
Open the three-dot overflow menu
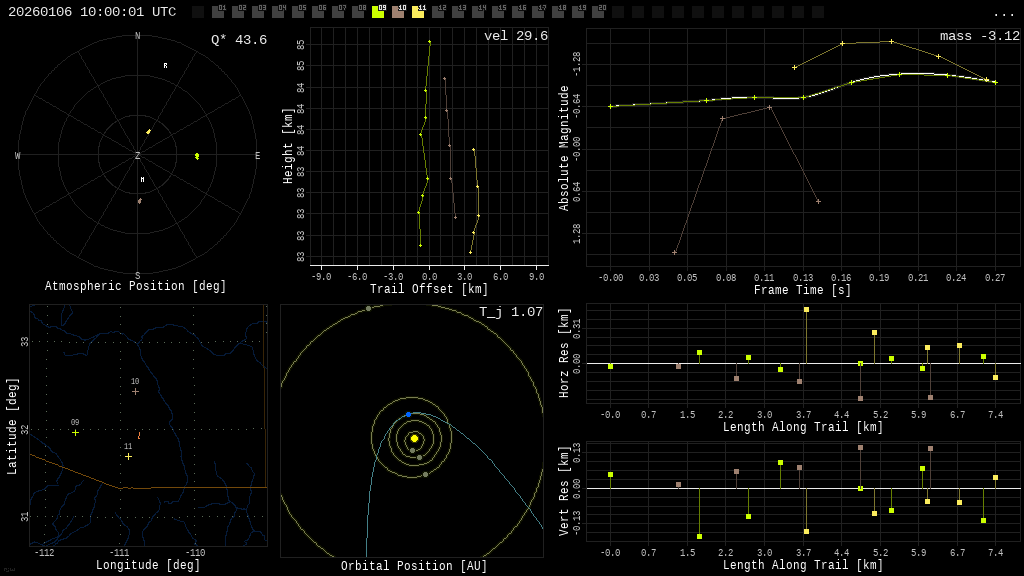1003,13
